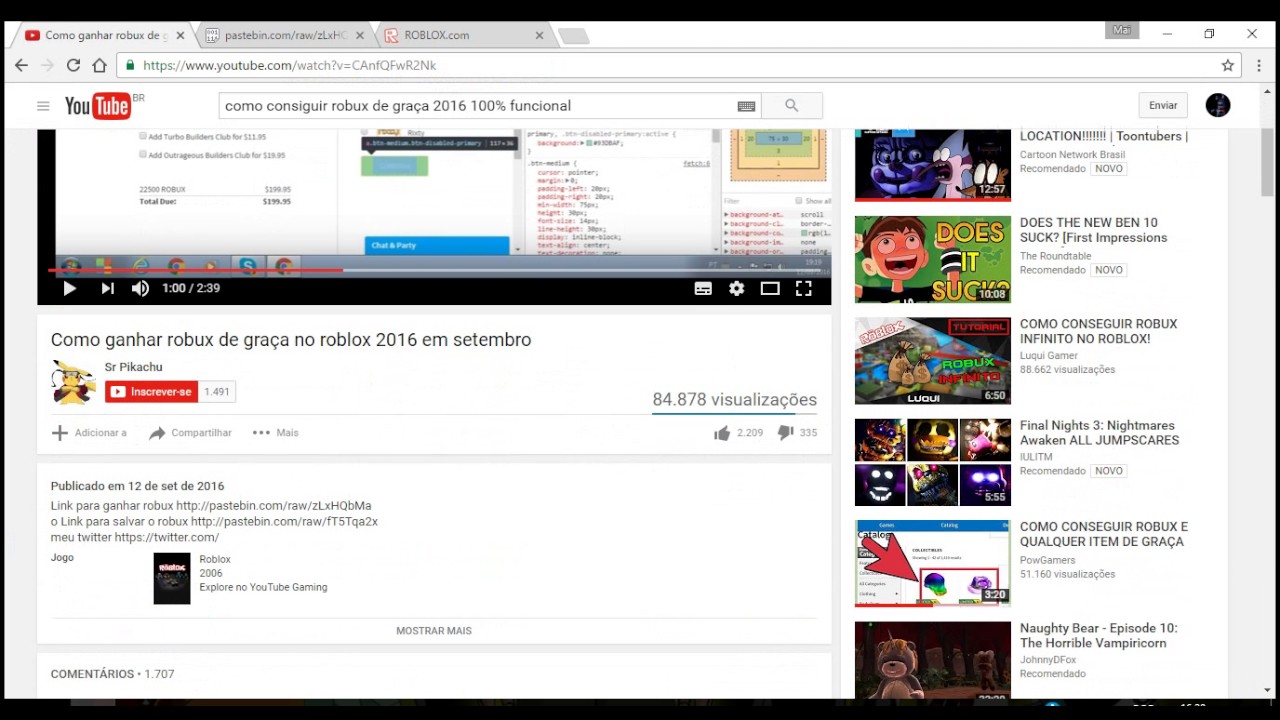
Task: Enter full screen mode
Action: [803, 288]
